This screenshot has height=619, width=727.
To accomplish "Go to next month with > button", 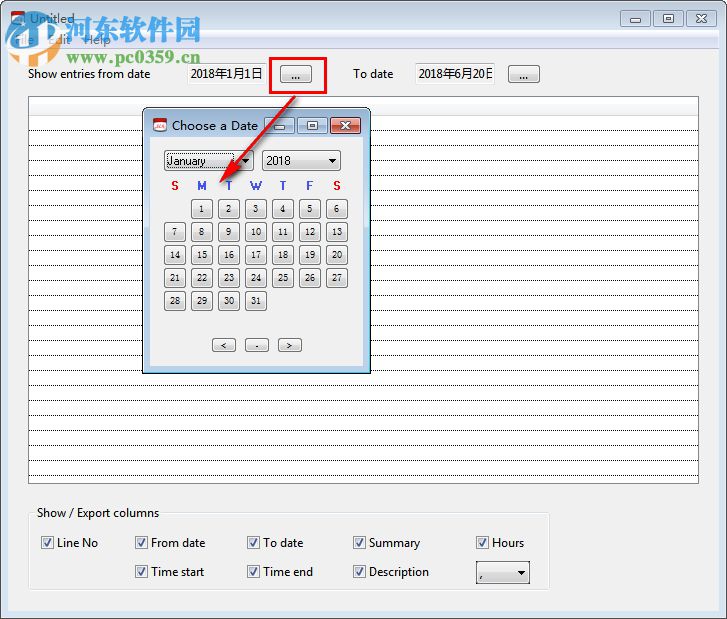I will tap(290, 345).
